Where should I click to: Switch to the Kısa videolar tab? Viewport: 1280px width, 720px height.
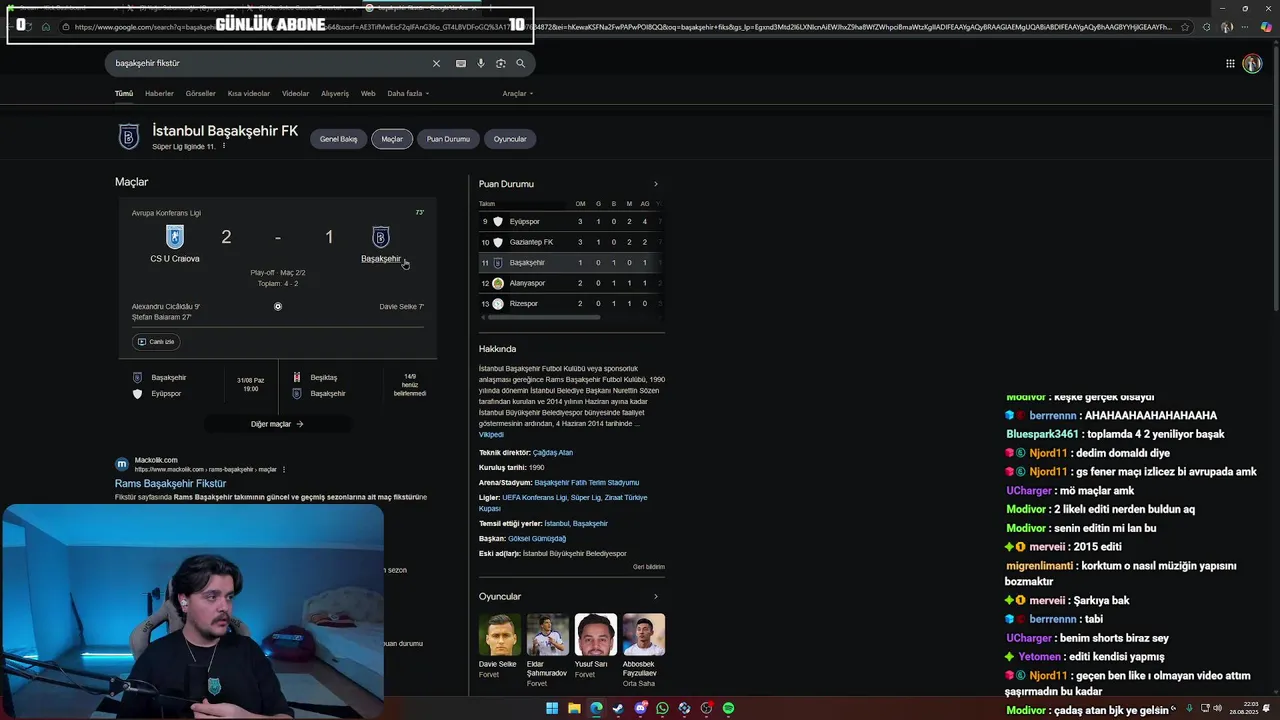pyautogui.click(x=249, y=93)
